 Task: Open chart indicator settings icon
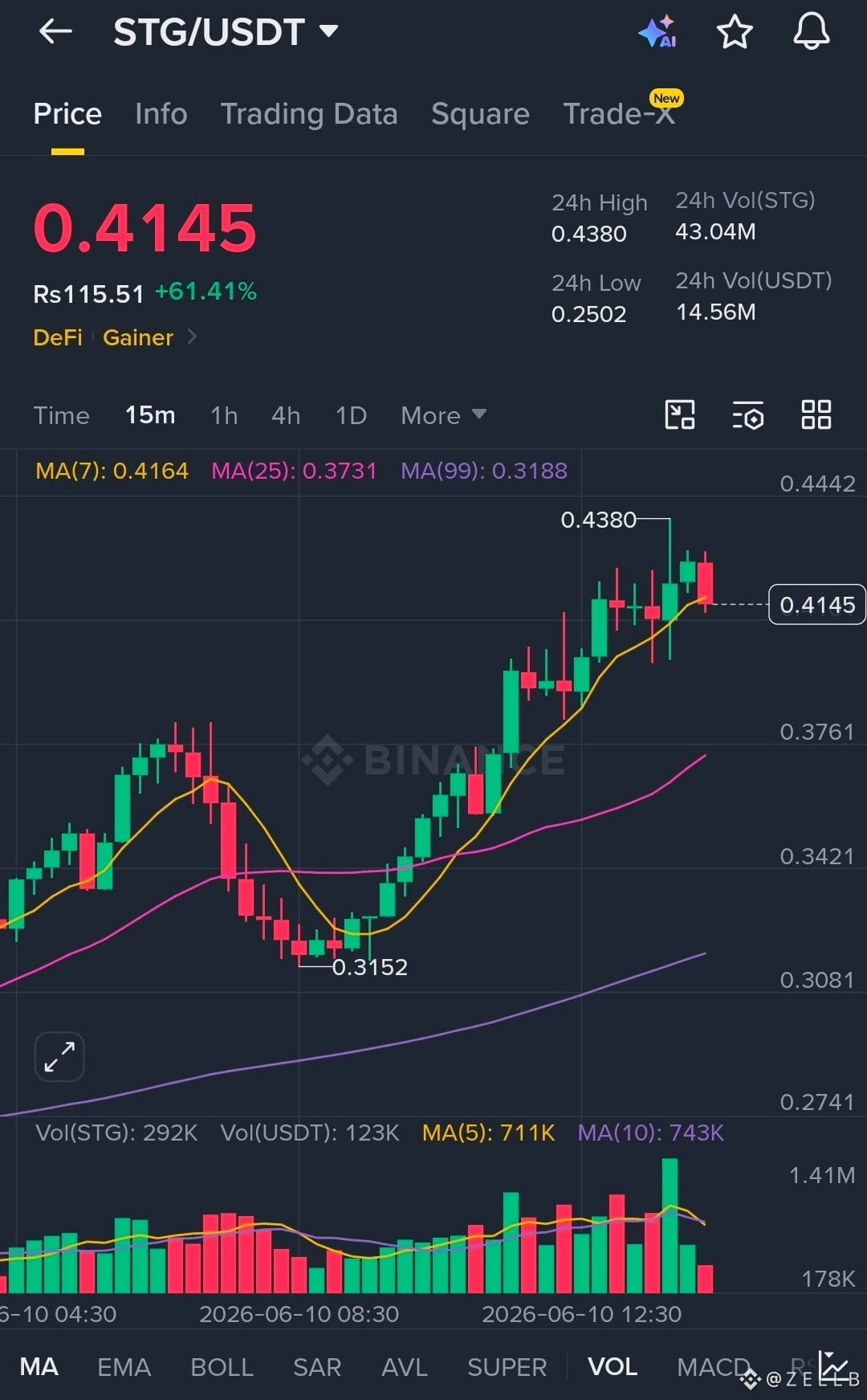tap(747, 415)
